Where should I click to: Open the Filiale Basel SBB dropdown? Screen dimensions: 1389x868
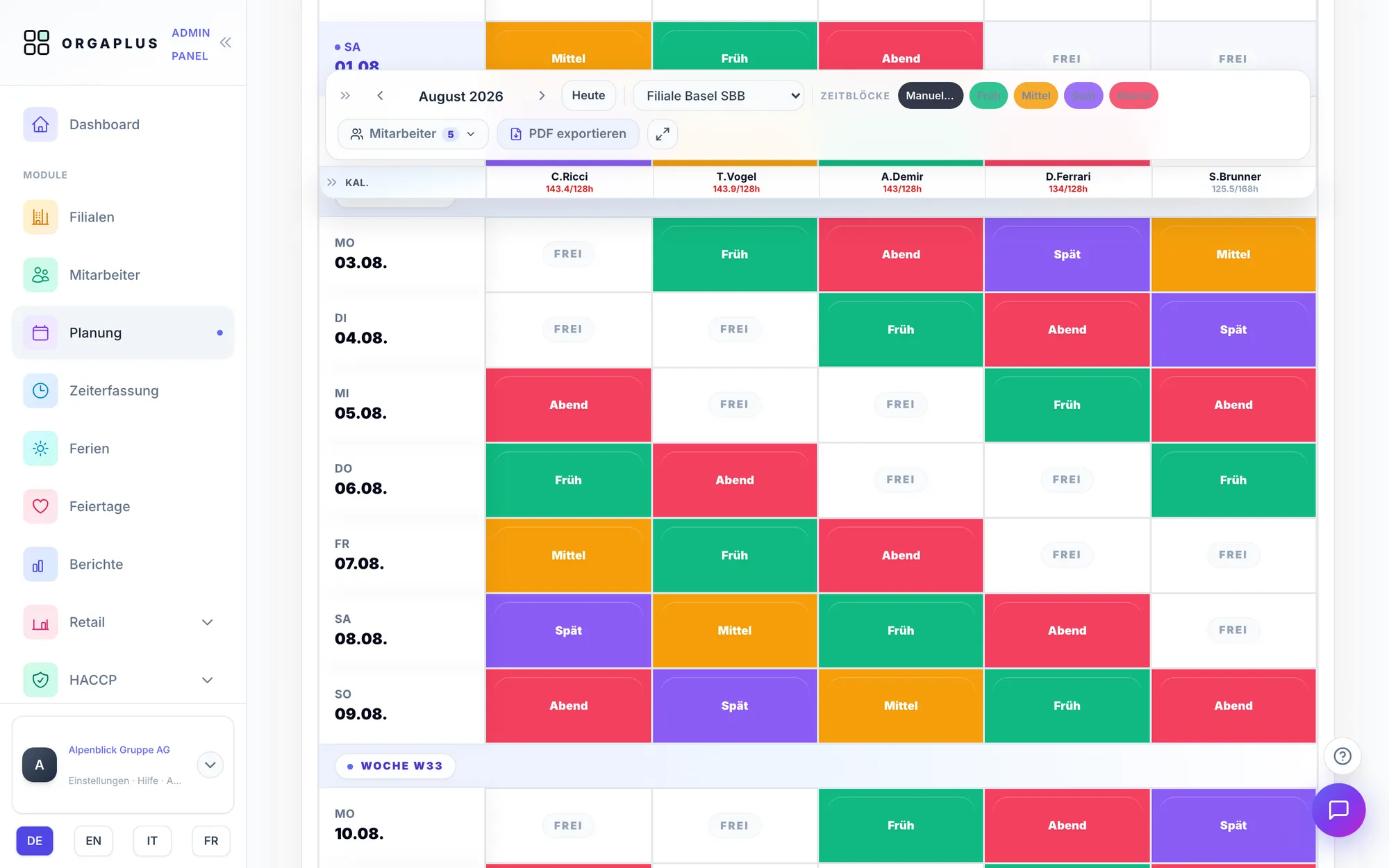(719, 96)
